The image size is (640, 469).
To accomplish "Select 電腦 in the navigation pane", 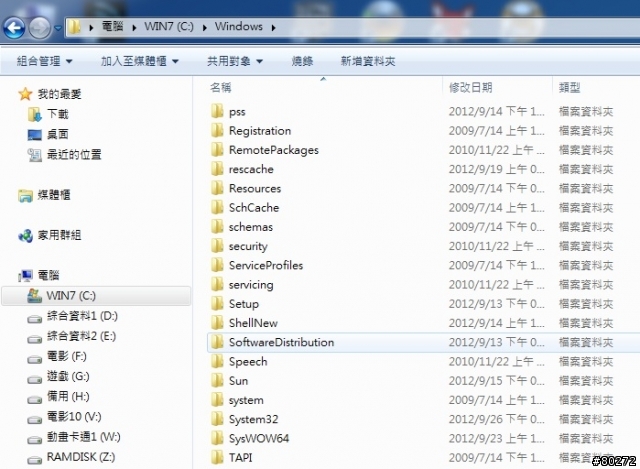I will point(39,275).
